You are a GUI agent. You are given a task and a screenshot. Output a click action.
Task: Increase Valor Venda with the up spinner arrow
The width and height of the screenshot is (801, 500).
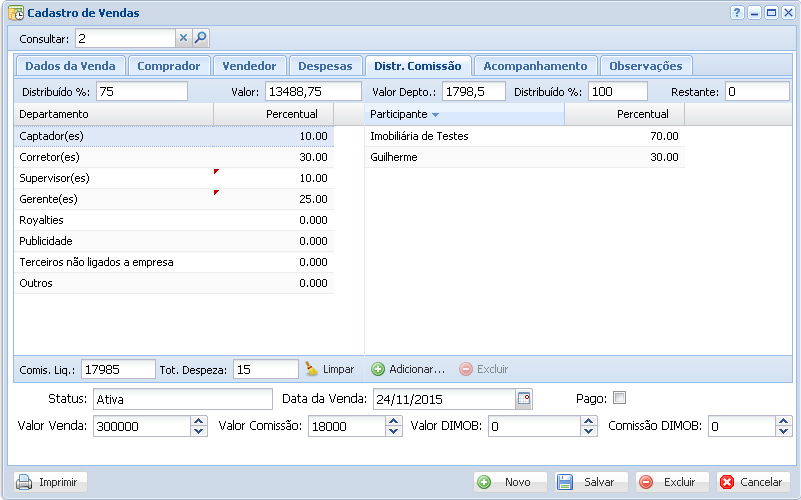[x=198, y=421]
